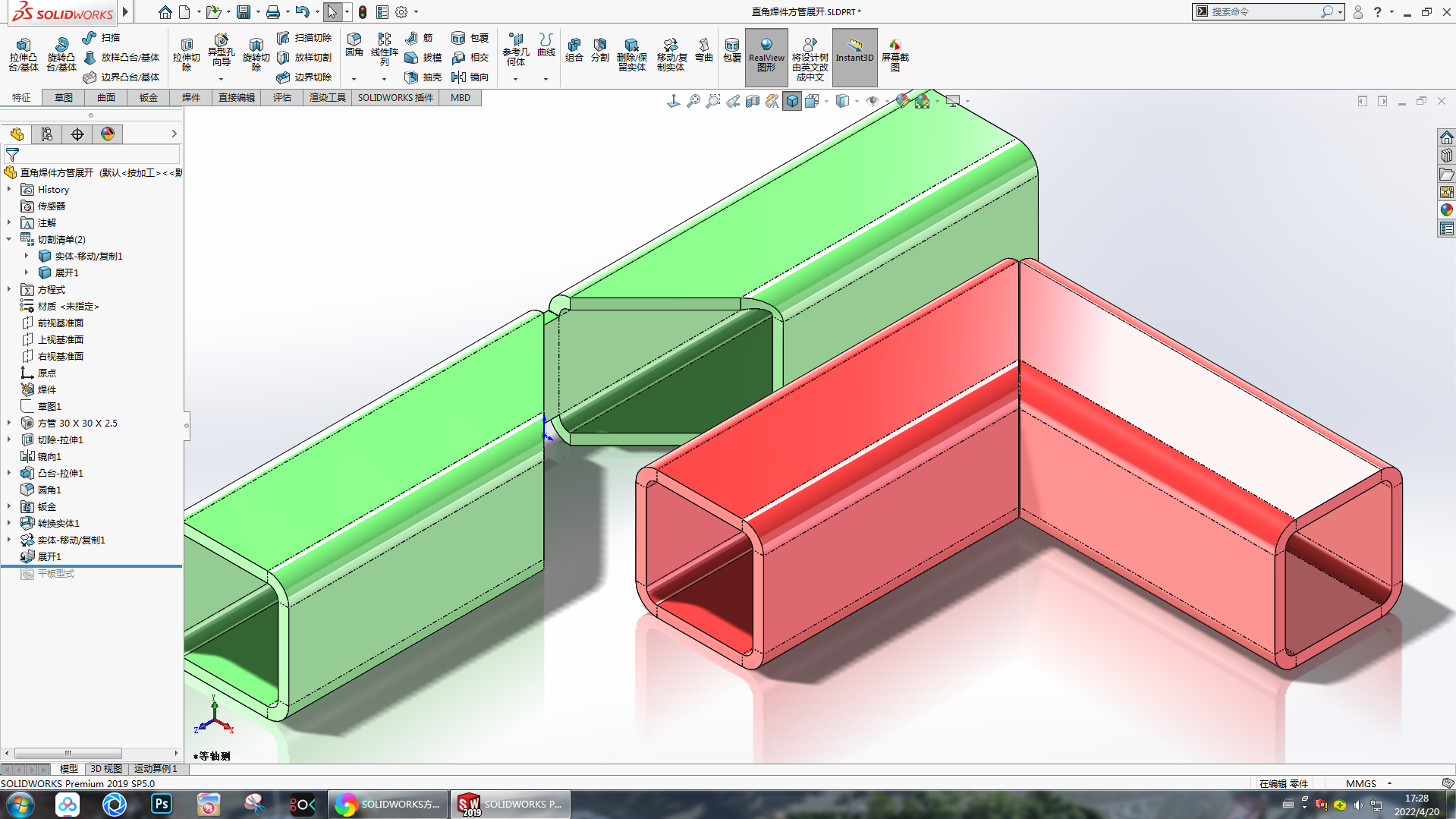Open the Hide/Show Items dropdown arrow
Viewport: 1456px width, 819px height.
886,101
